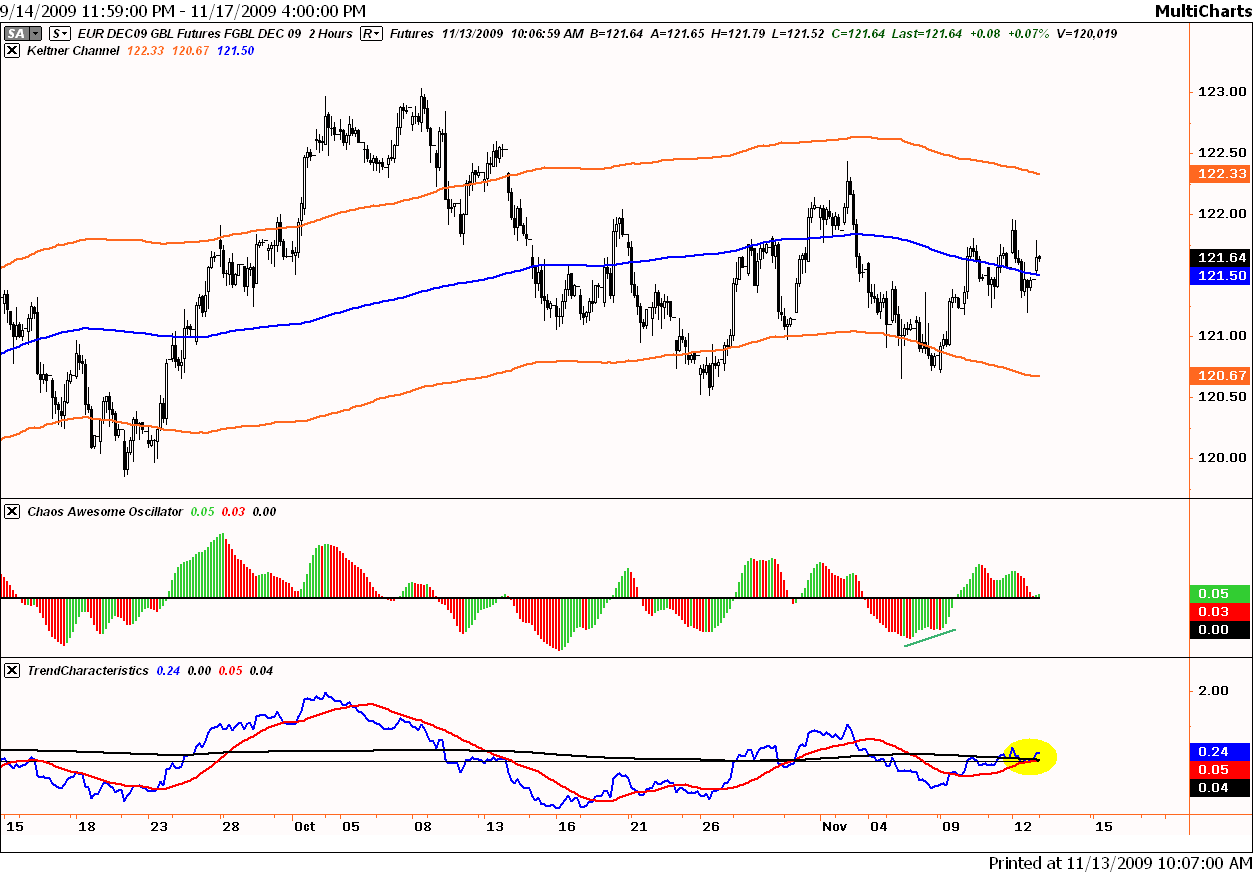1253x873 pixels.
Task: Select the orange 120.67 lower band price marker
Action: [1220, 376]
